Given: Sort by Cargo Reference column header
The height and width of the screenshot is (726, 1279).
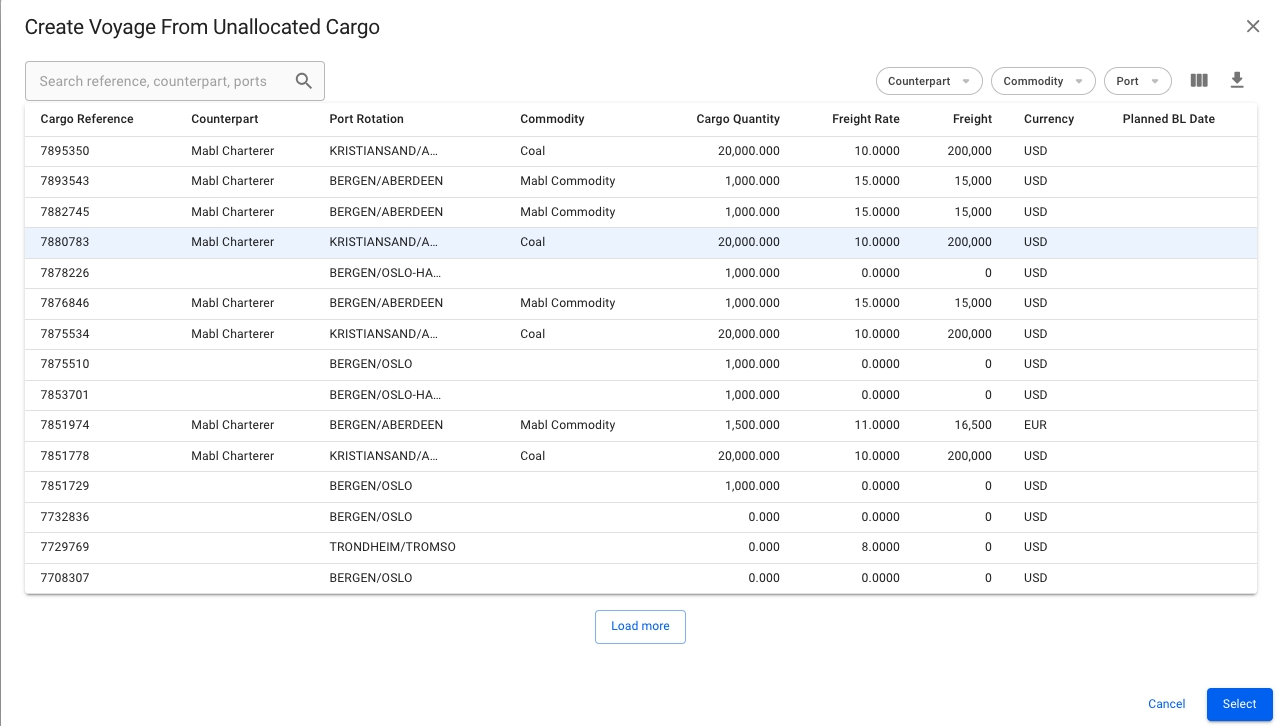Looking at the screenshot, I should click(87, 119).
